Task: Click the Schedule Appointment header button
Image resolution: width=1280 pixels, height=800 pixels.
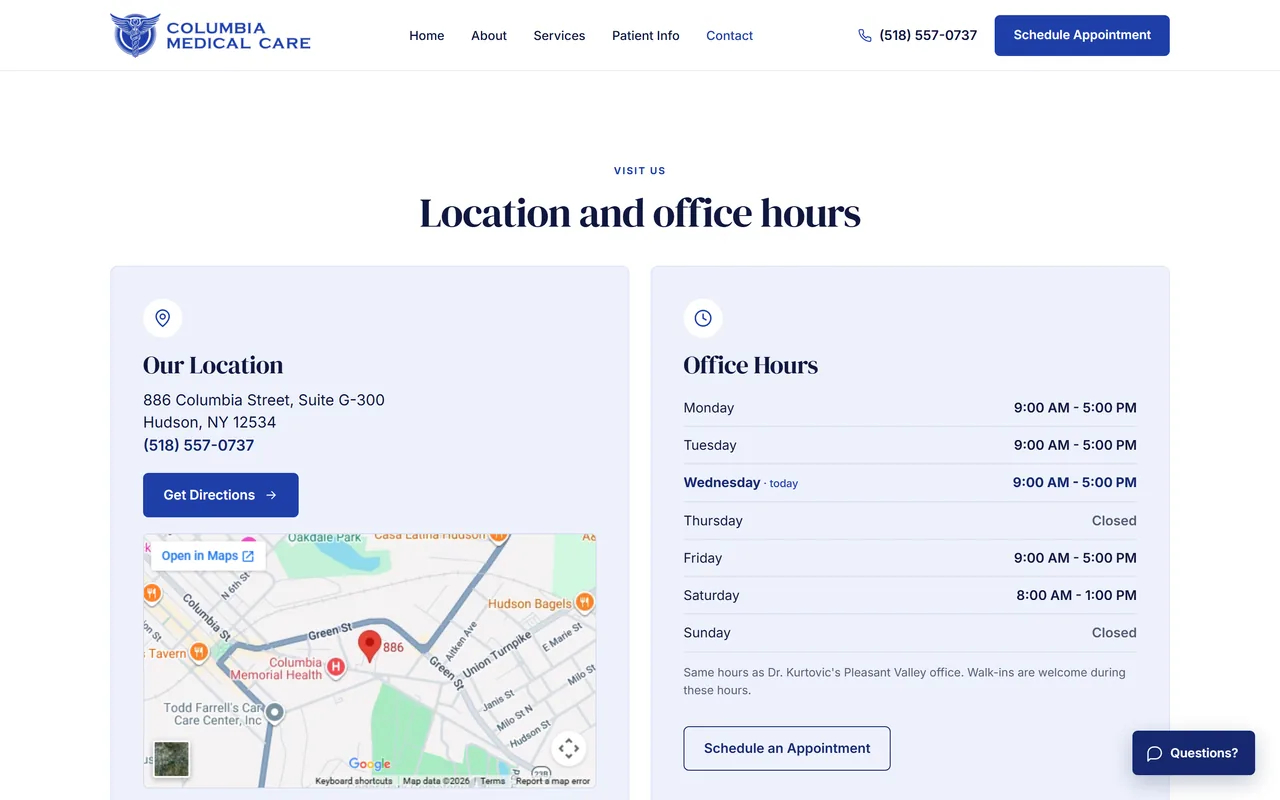Action: coord(1082,35)
